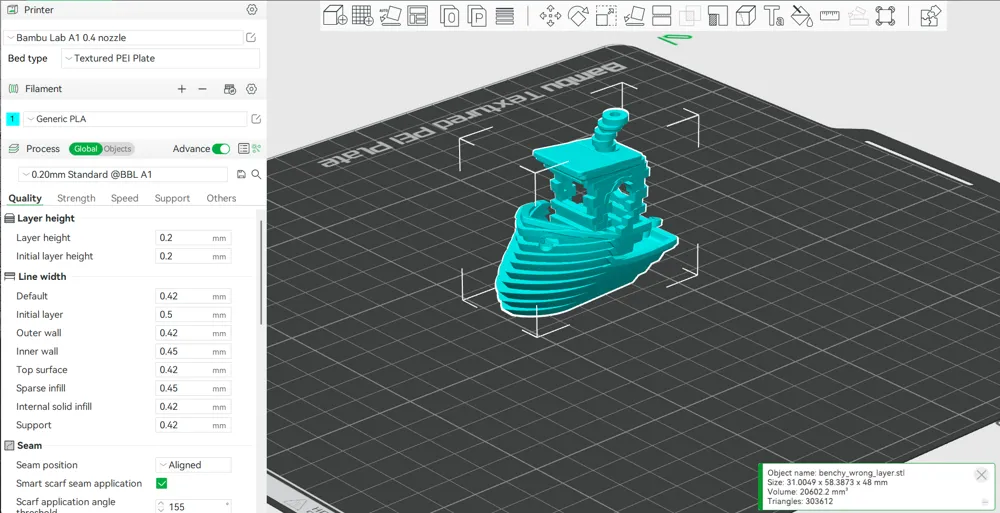Open the Seam painting cube tool
The width and height of the screenshot is (1000, 513).
[x=746, y=16]
